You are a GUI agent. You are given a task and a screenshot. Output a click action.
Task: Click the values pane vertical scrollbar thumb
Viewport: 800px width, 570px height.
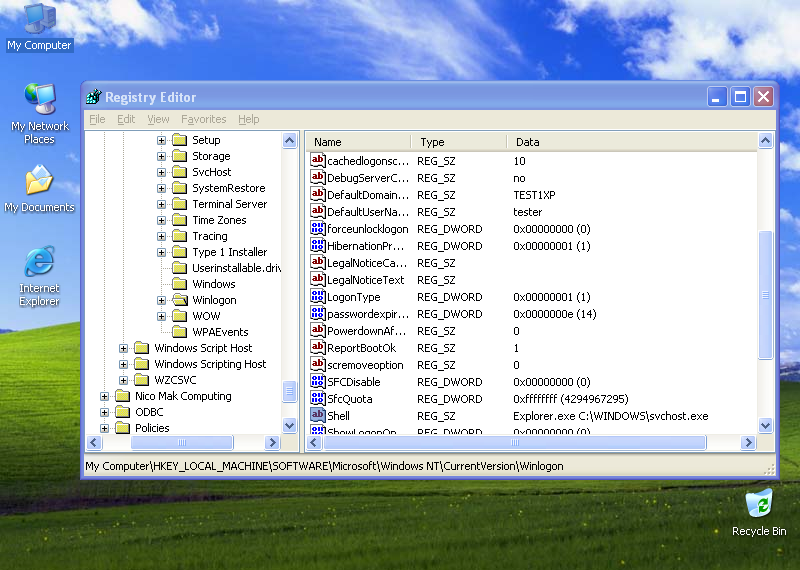(x=765, y=295)
